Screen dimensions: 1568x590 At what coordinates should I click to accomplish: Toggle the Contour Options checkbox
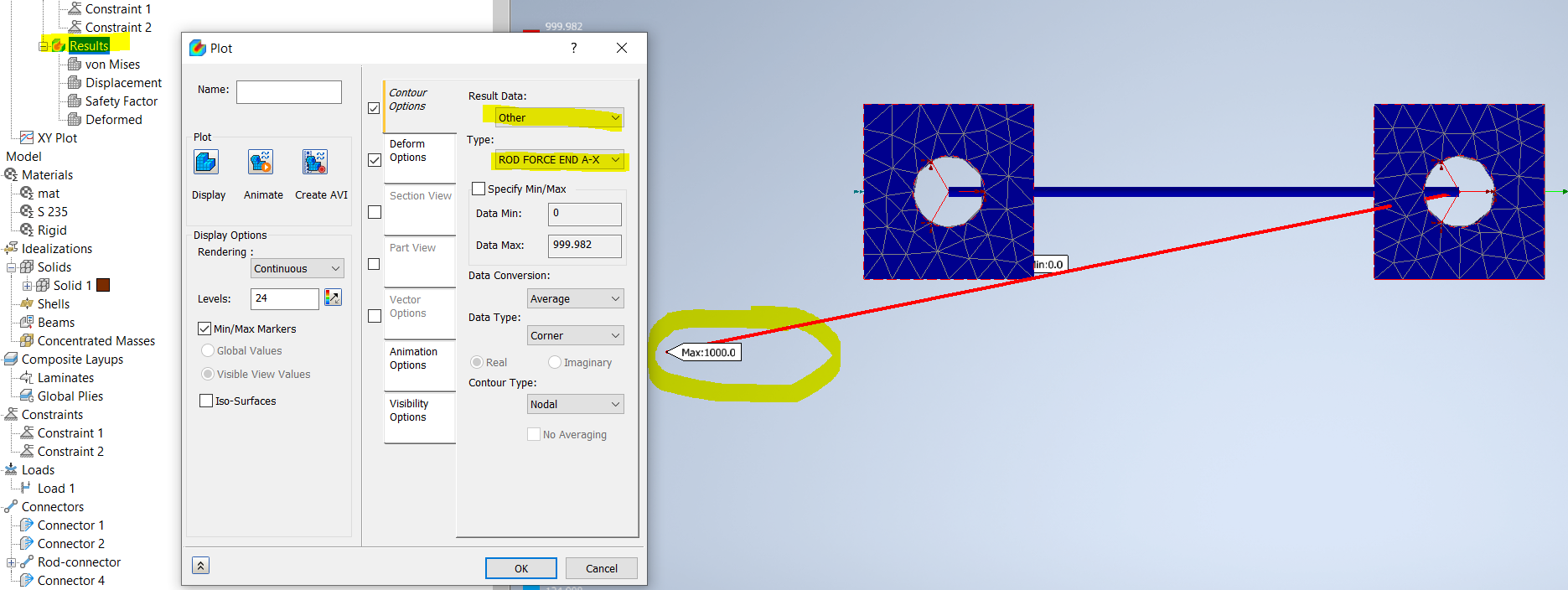(374, 108)
